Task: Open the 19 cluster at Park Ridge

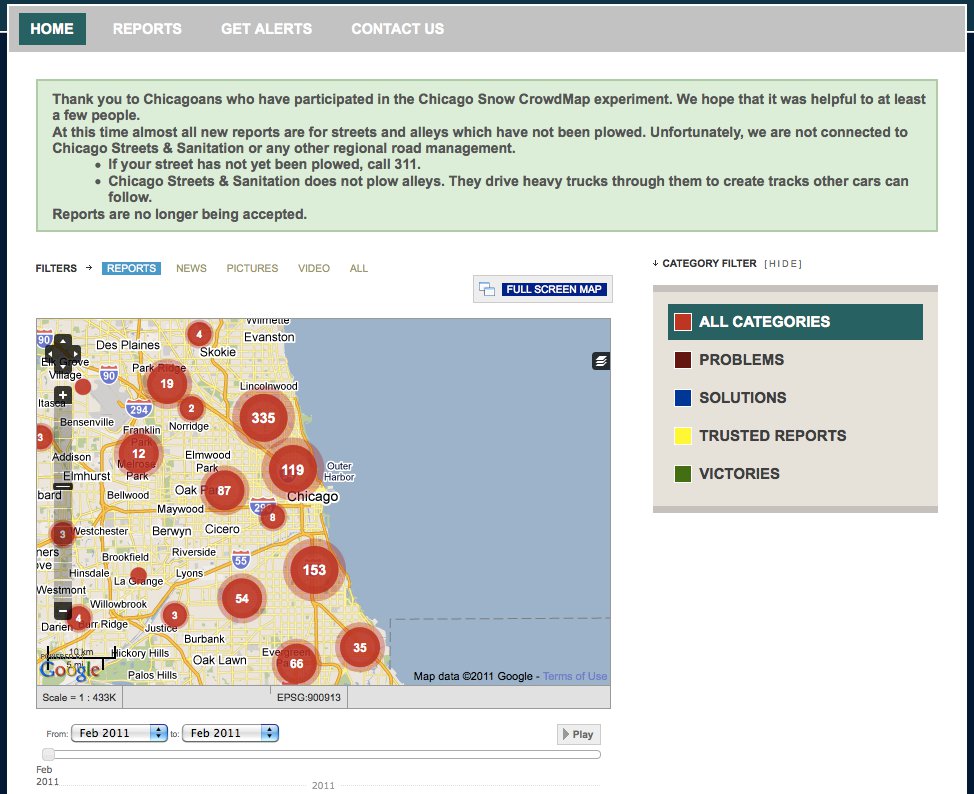Action: 166,384
